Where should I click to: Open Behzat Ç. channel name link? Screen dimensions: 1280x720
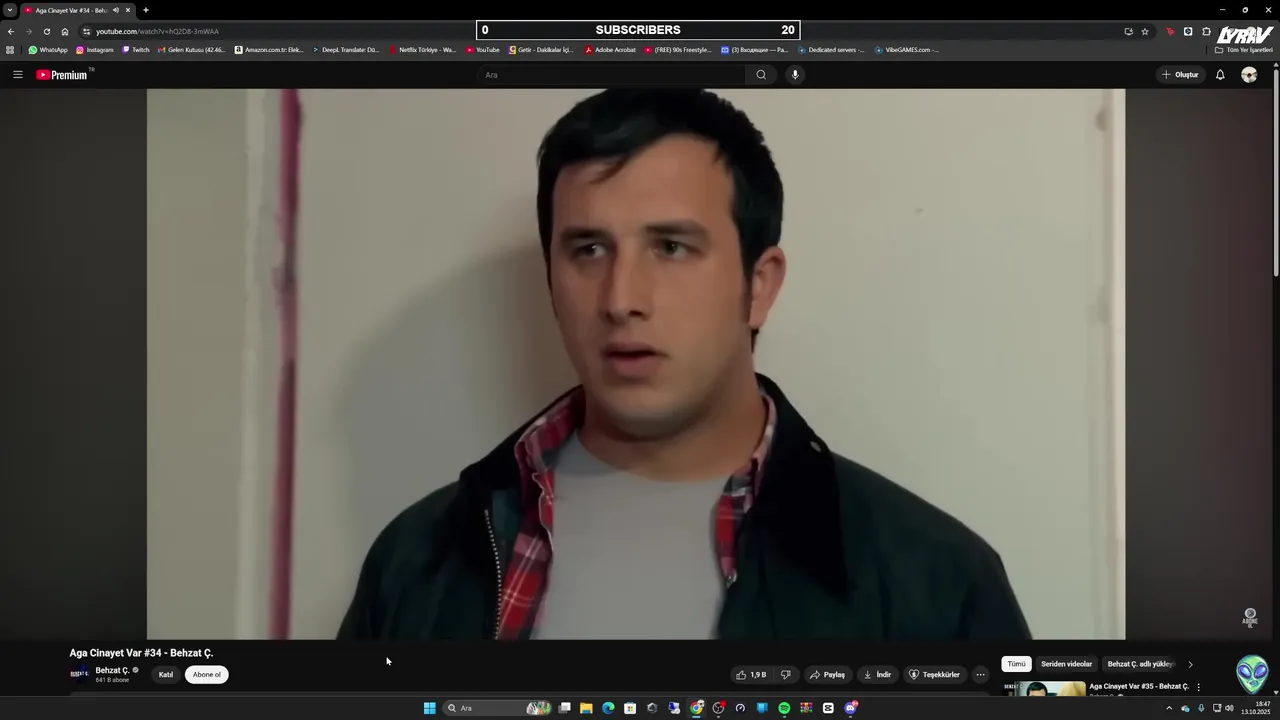click(112, 670)
